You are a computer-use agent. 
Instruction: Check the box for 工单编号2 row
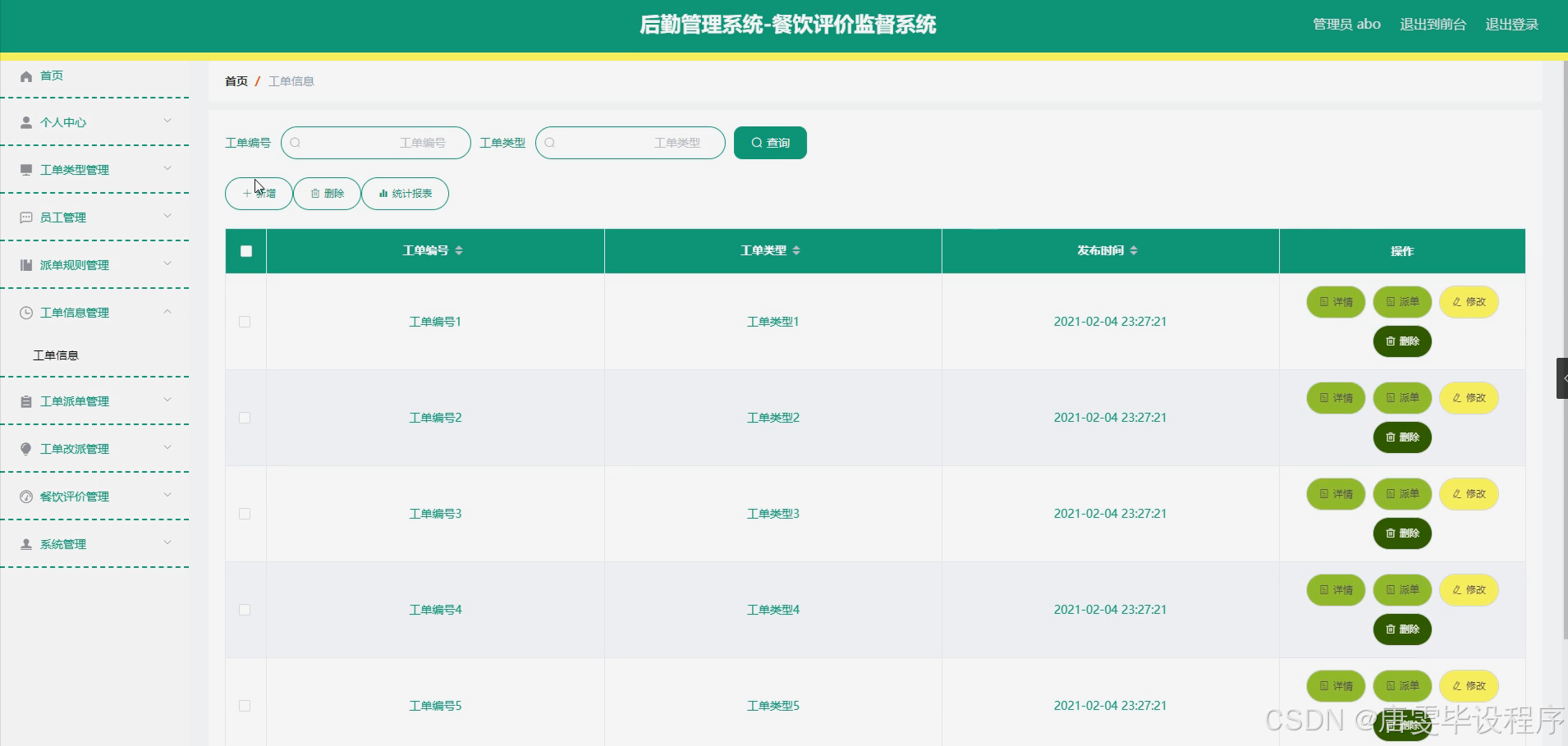245,418
